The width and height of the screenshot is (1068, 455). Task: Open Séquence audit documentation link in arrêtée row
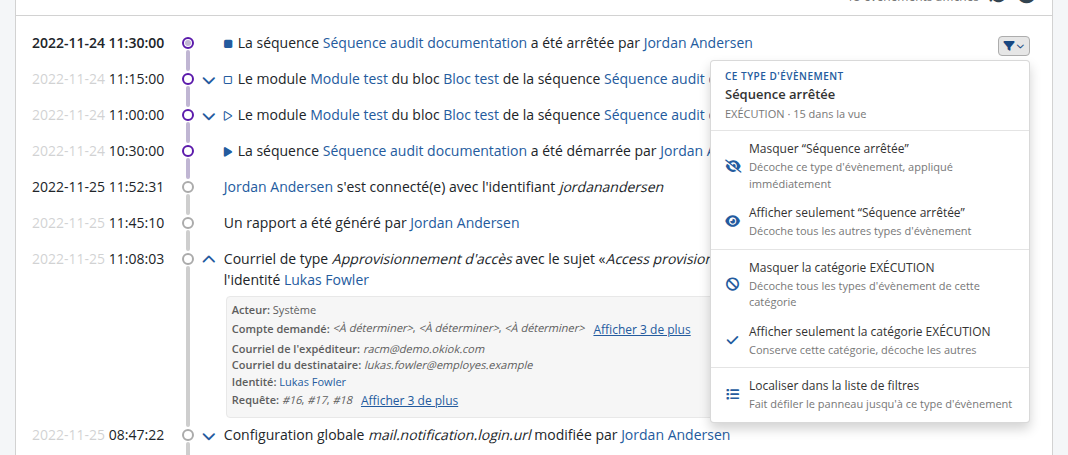pyautogui.click(x=424, y=43)
